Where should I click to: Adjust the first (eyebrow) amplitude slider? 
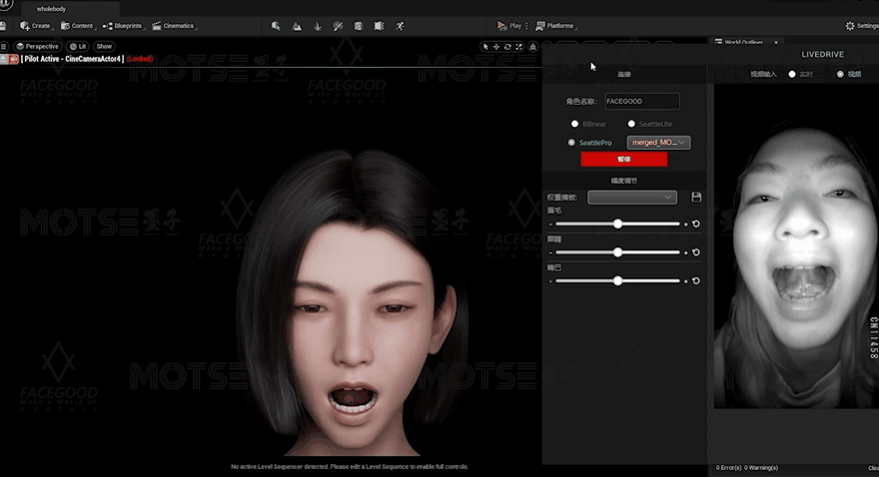click(x=618, y=224)
